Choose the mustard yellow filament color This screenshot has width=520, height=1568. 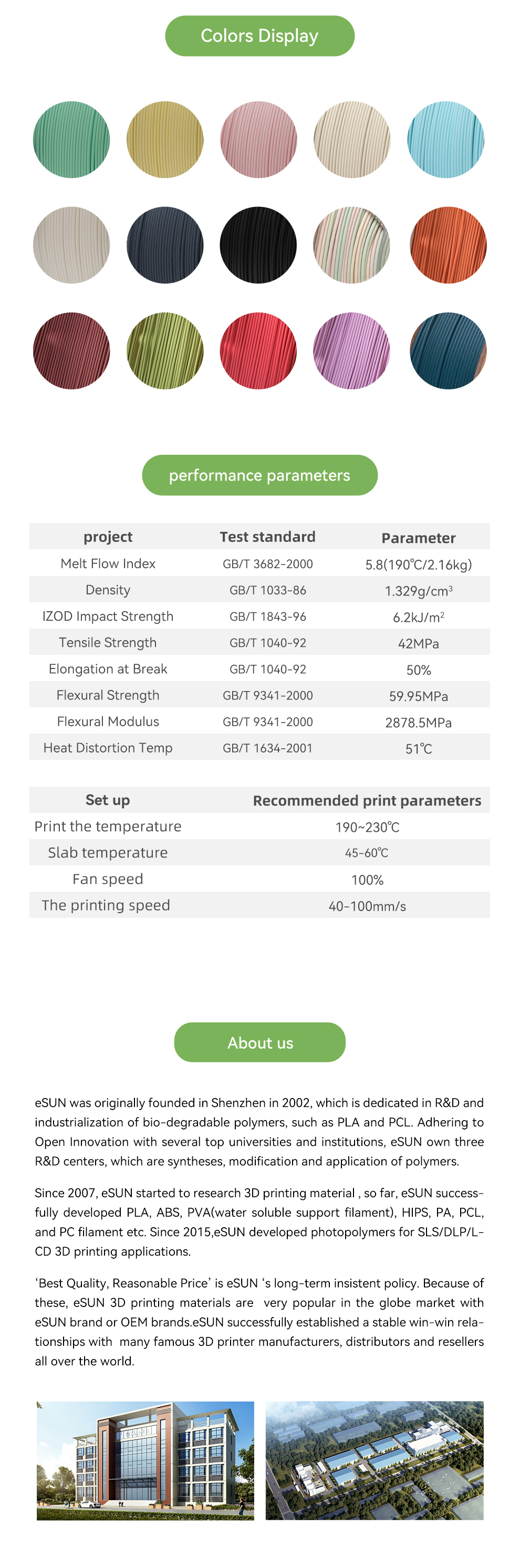(165, 139)
